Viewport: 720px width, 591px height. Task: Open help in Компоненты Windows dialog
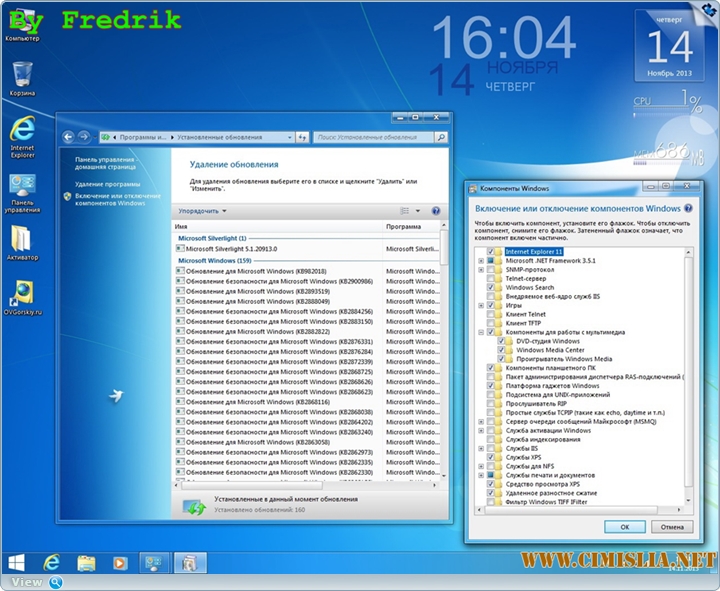[x=688, y=208]
